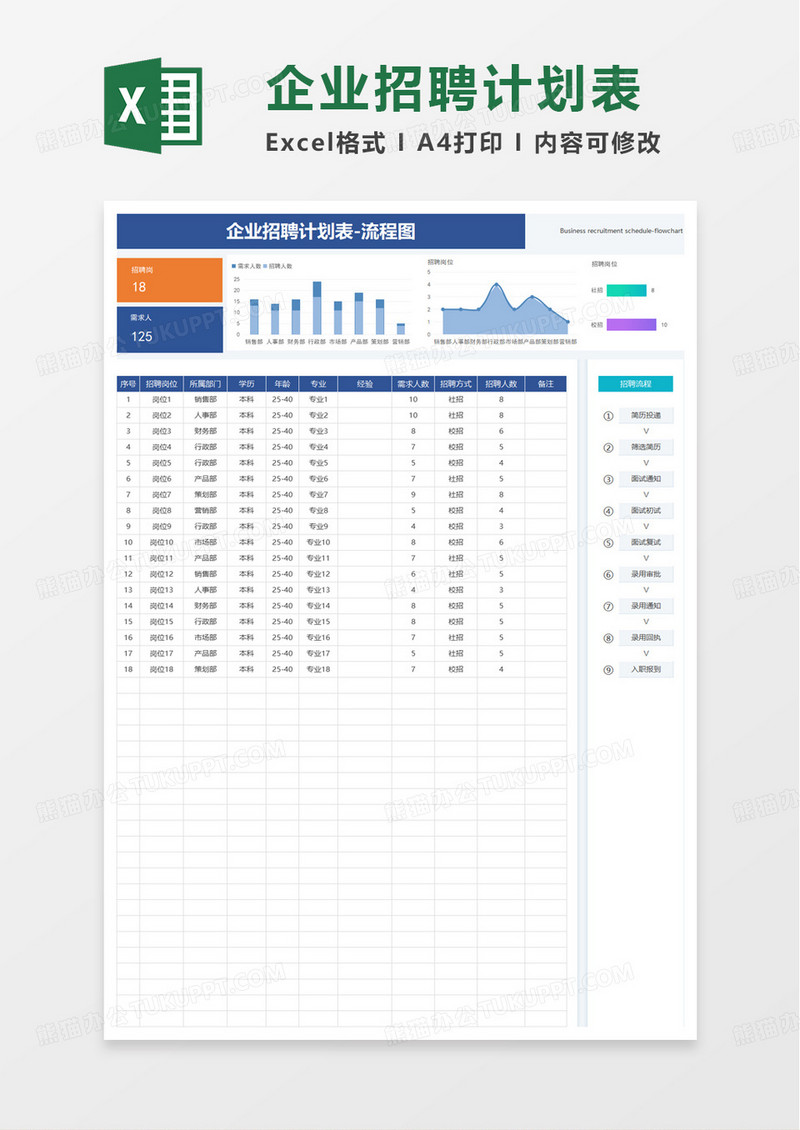Click the 'Excel格式 A4打印 内容可修改' caption
Image resolution: width=800 pixels, height=1130 pixels.
click(x=463, y=143)
